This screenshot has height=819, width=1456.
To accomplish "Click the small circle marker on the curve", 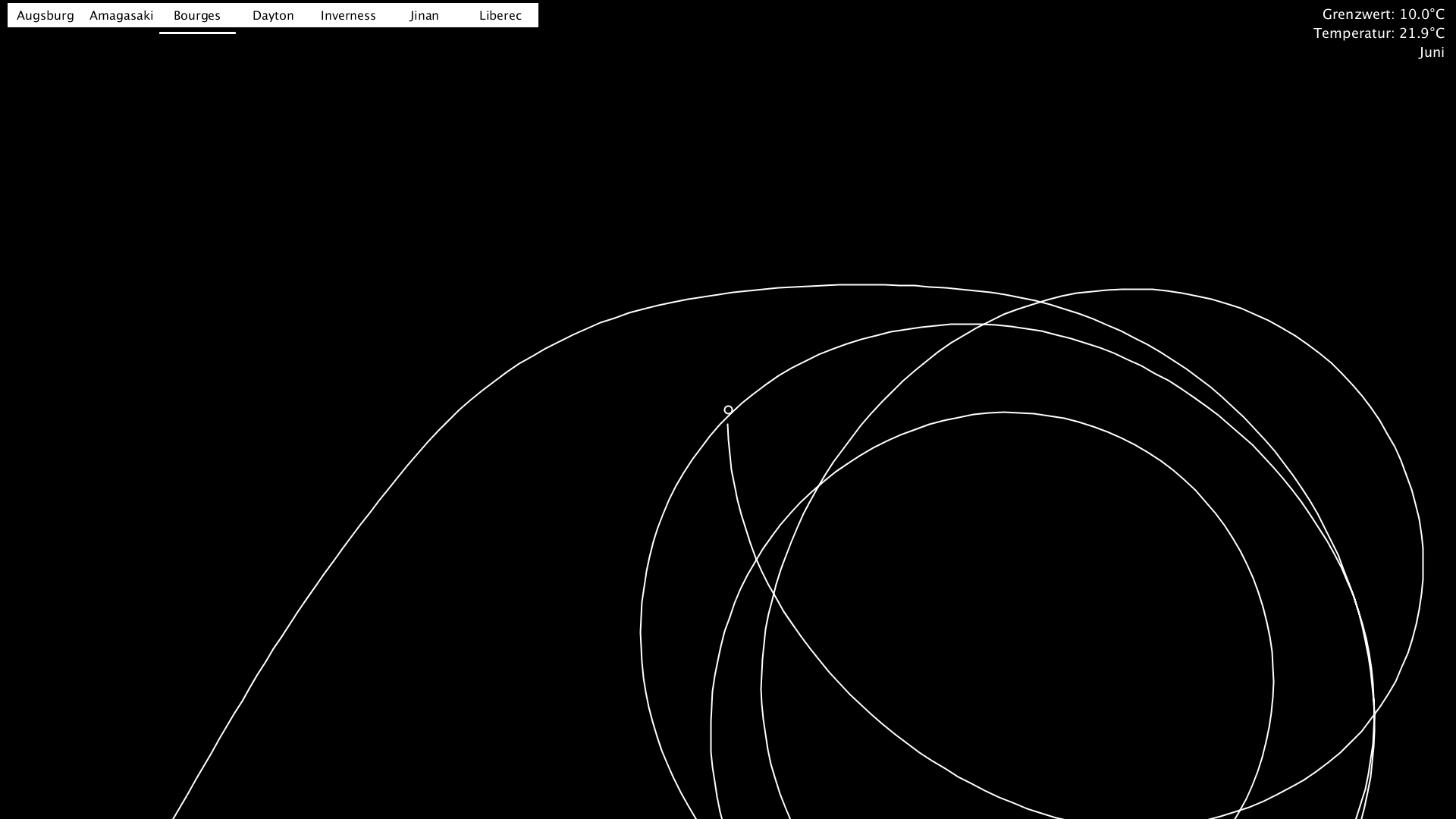I will point(728,410).
